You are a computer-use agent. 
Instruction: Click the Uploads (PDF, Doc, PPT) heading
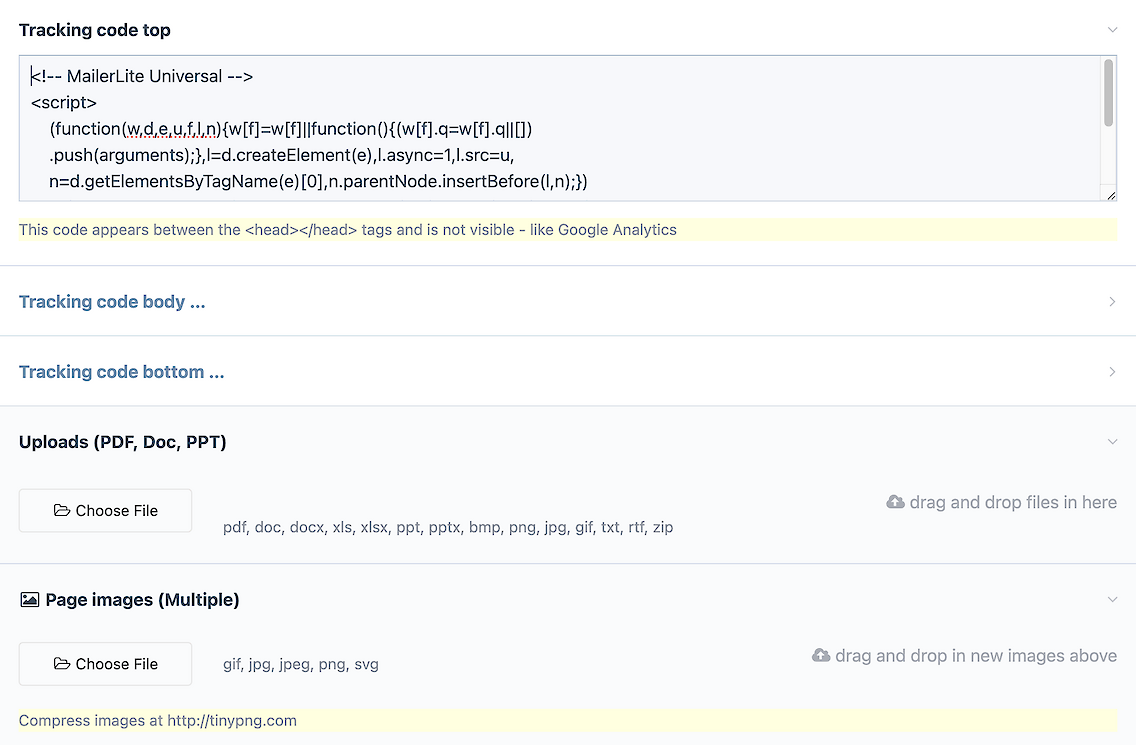click(122, 442)
